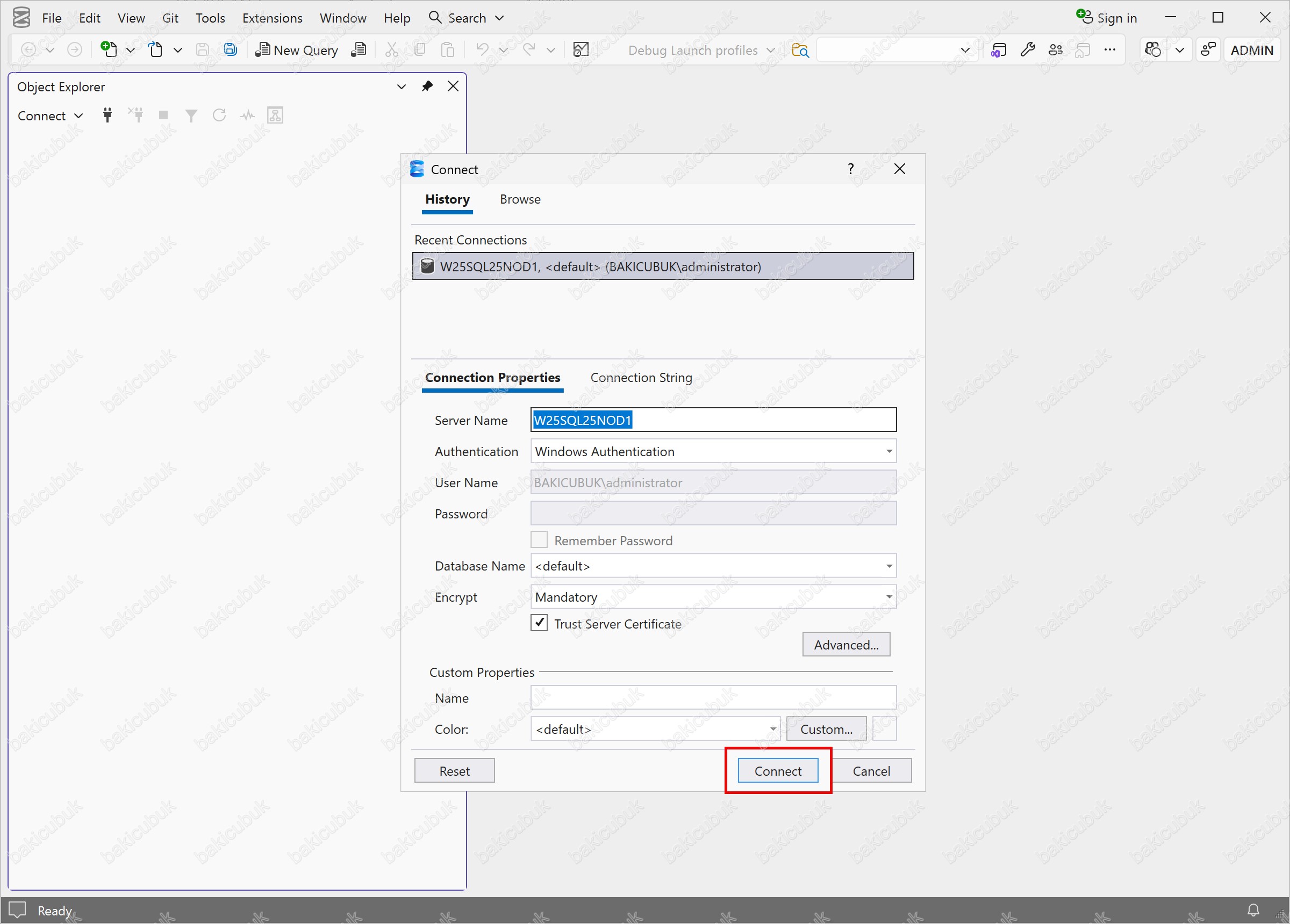Click the Find in Files icon
This screenshot has height=924, width=1290.
pos(800,50)
